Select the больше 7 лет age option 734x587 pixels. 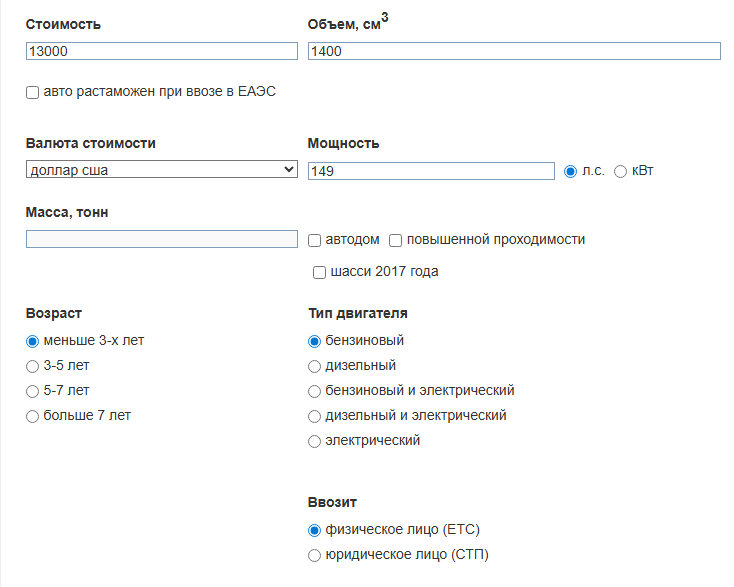[32, 416]
